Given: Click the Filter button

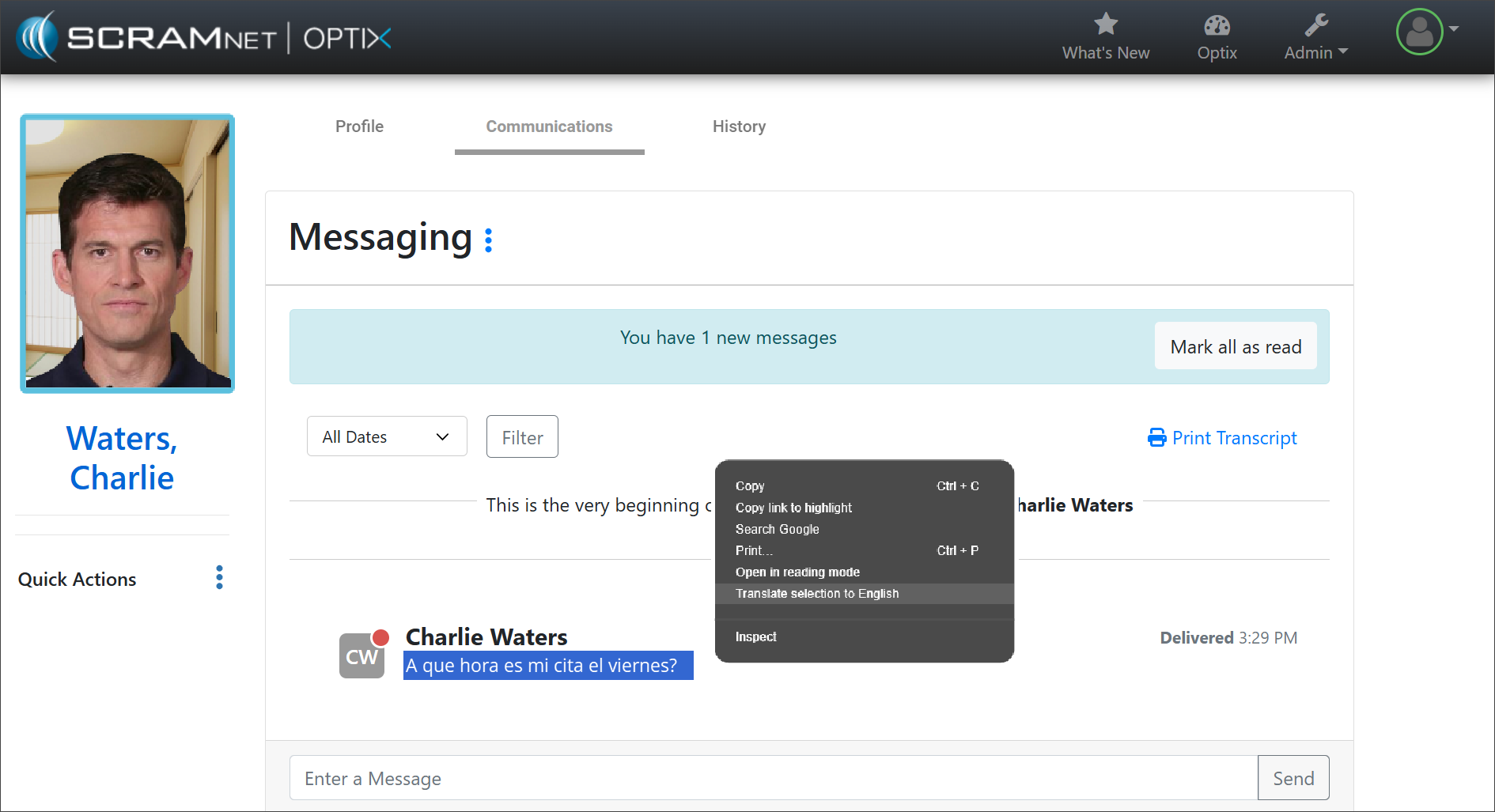Looking at the screenshot, I should pos(522,437).
